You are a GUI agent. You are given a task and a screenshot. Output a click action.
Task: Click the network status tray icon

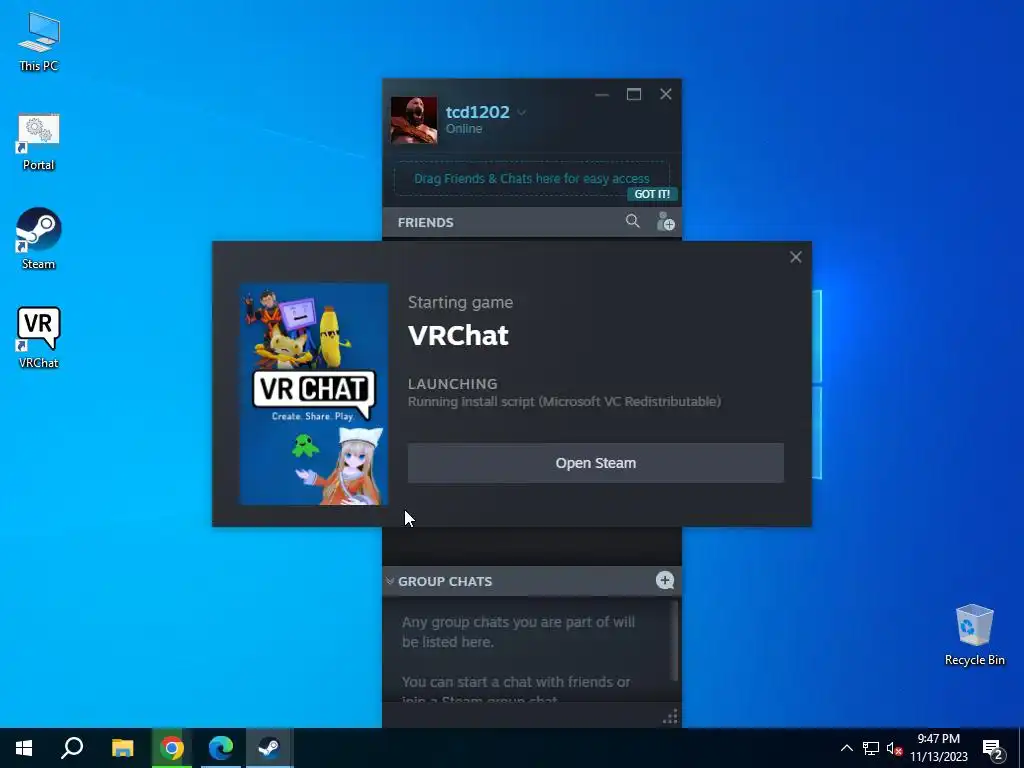pos(871,748)
